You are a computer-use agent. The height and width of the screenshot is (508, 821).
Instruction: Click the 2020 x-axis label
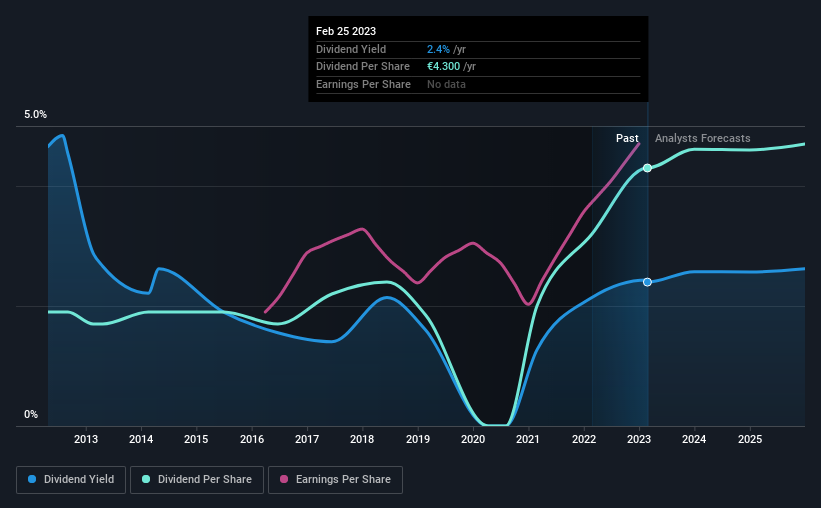tap(473, 439)
